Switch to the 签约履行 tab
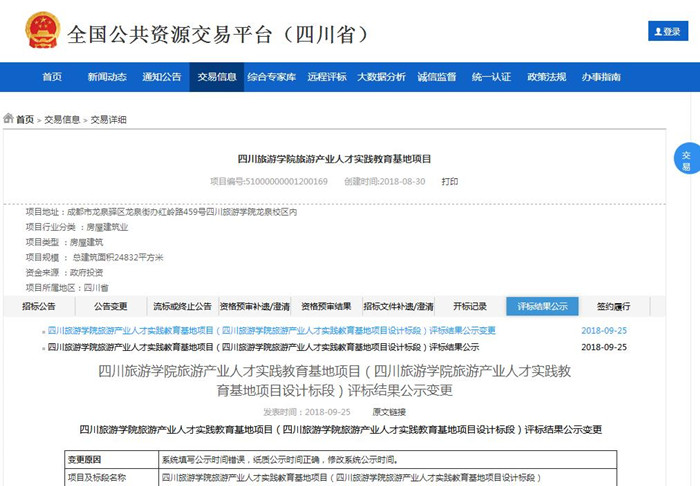 614,306
